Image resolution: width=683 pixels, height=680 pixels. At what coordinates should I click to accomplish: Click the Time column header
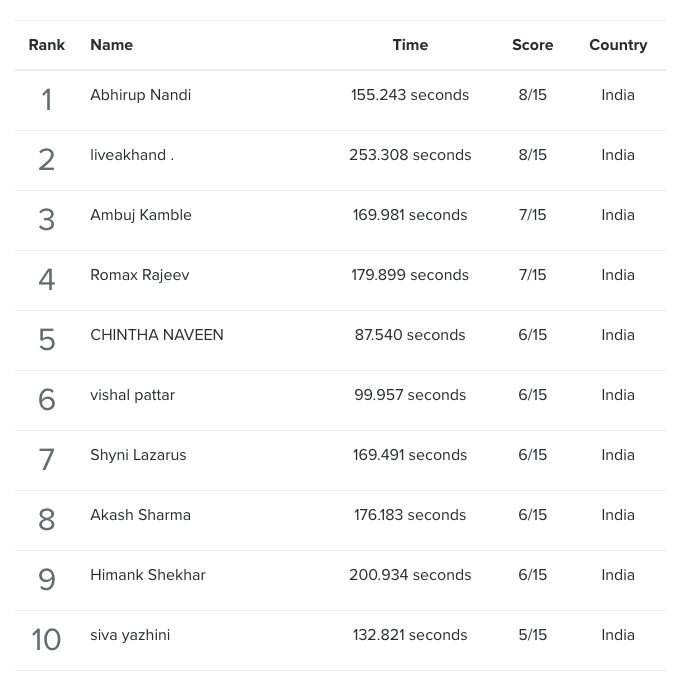410,45
